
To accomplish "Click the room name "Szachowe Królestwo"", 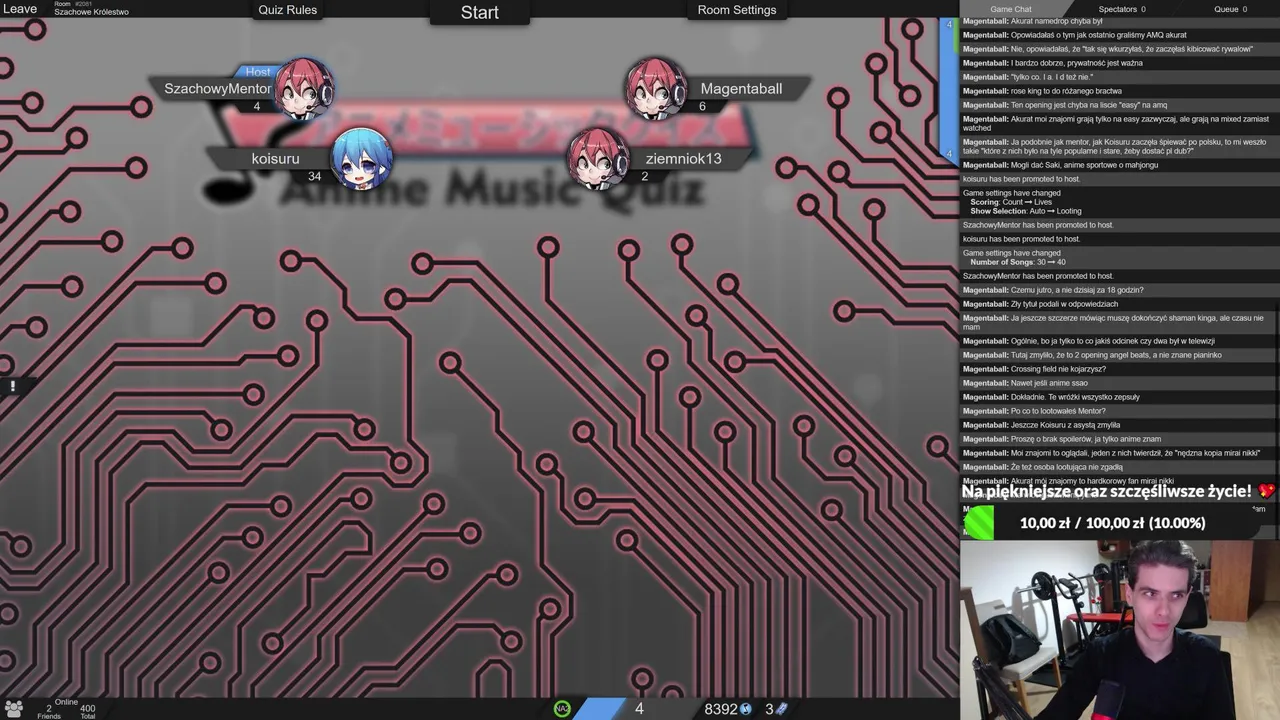I will pyautogui.click(x=91, y=12).
